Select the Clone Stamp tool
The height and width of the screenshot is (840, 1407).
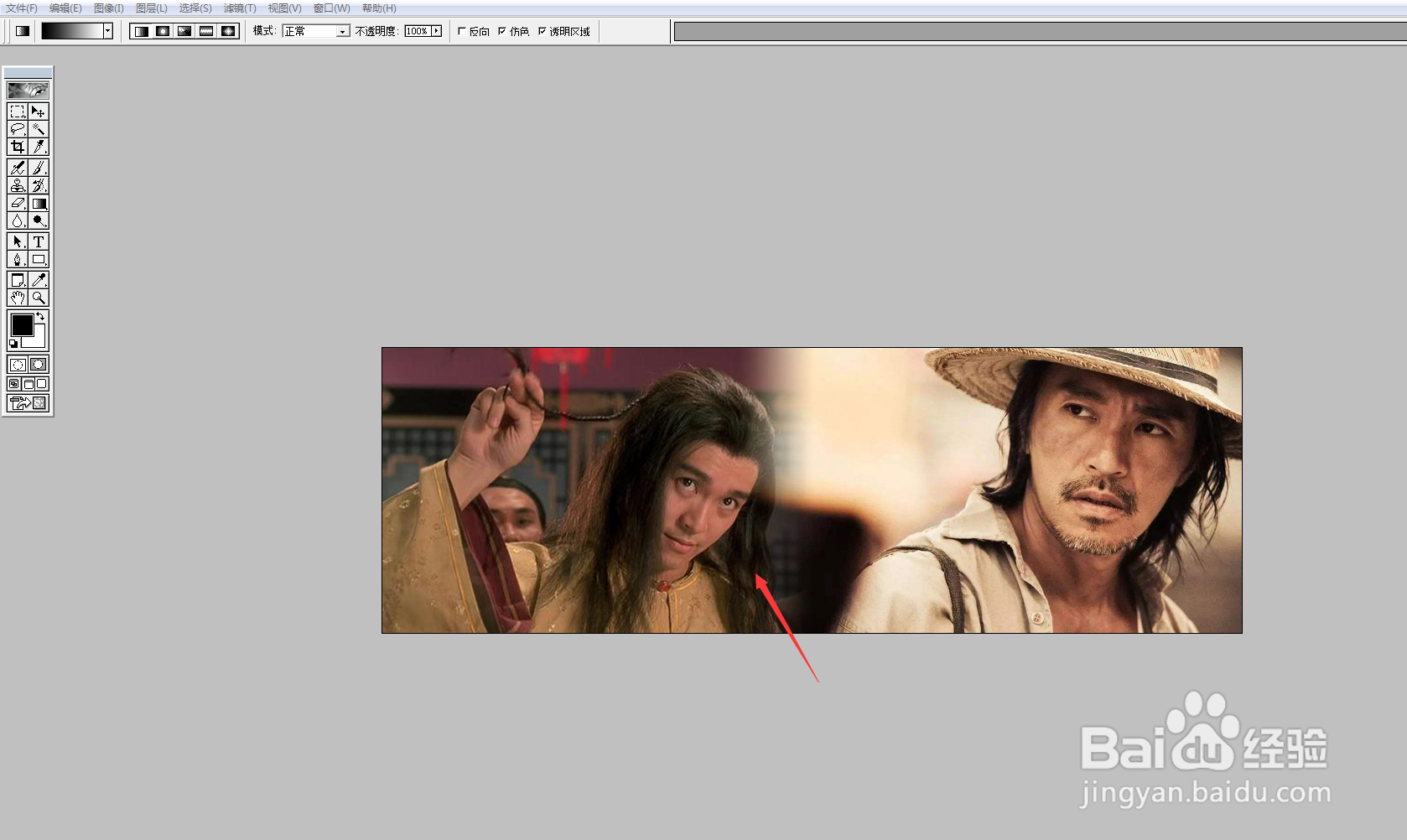pos(18,185)
